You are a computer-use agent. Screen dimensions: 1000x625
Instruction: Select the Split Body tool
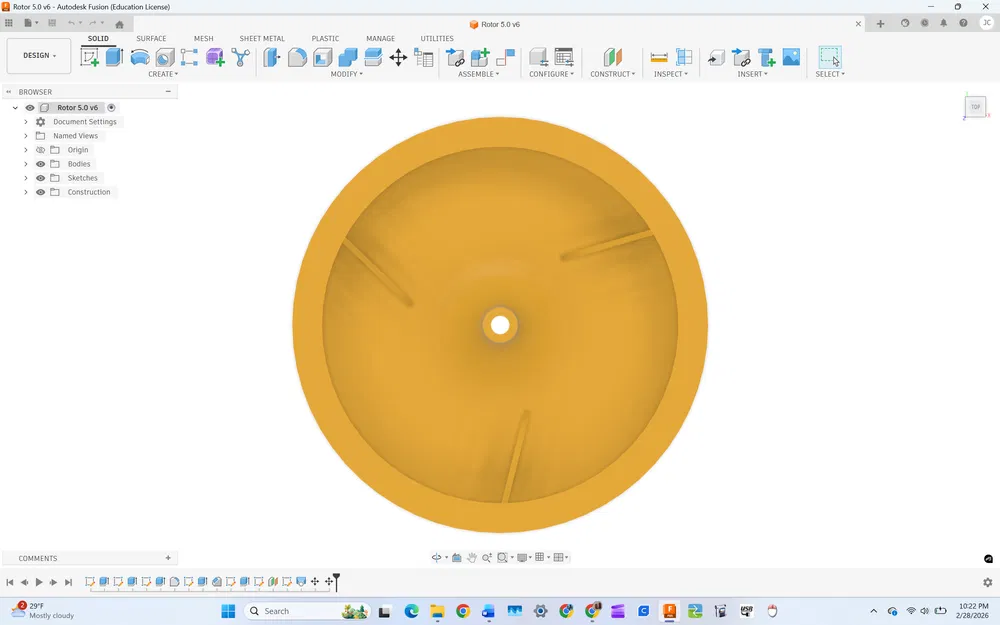tap(373, 57)
